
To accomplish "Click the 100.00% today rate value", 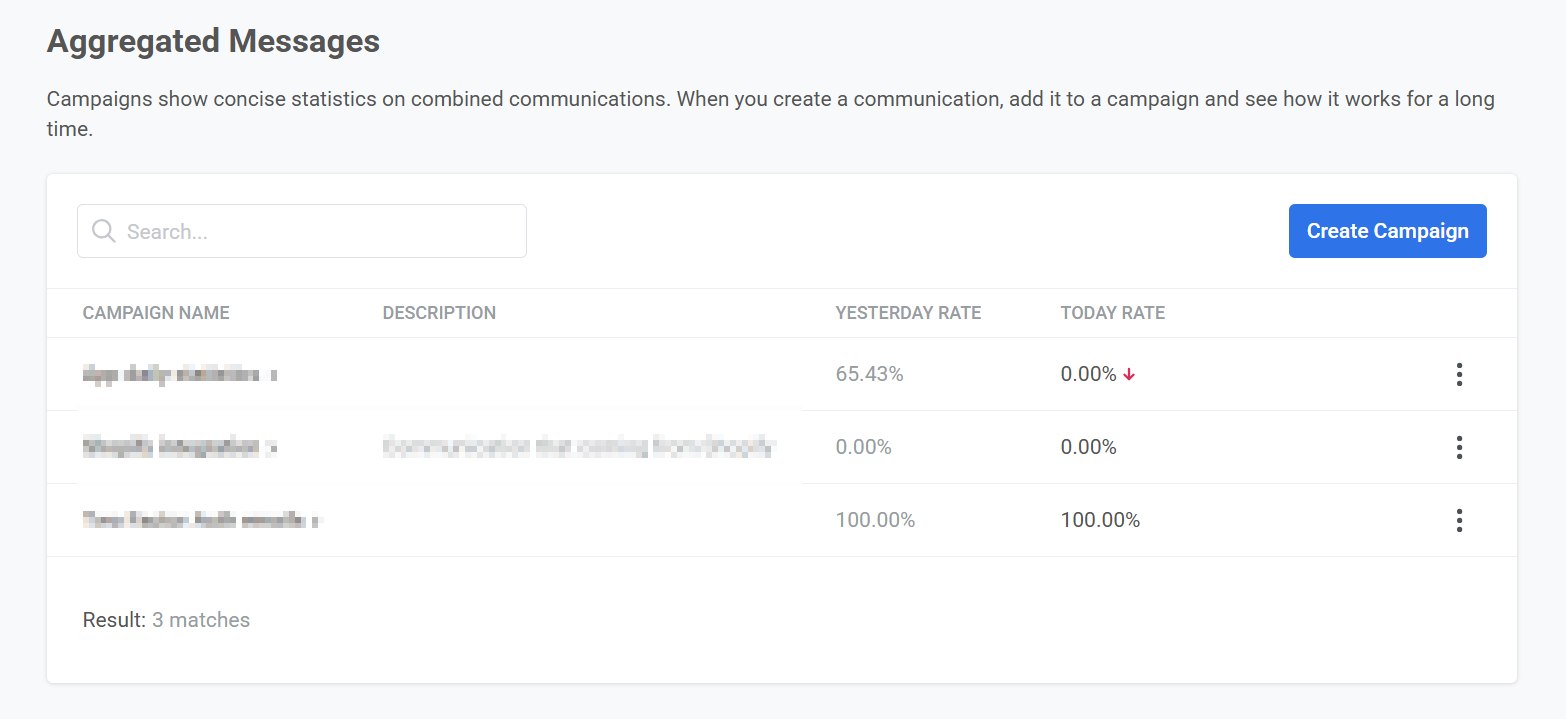I will (1100, 520).
